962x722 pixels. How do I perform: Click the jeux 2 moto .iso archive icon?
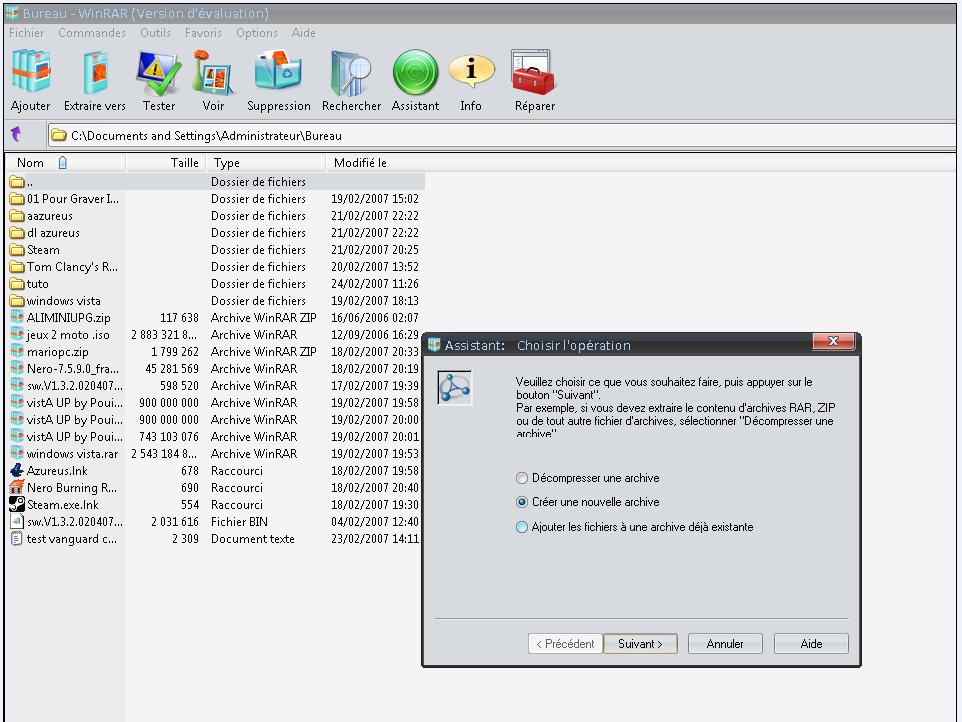pos(17,335)
